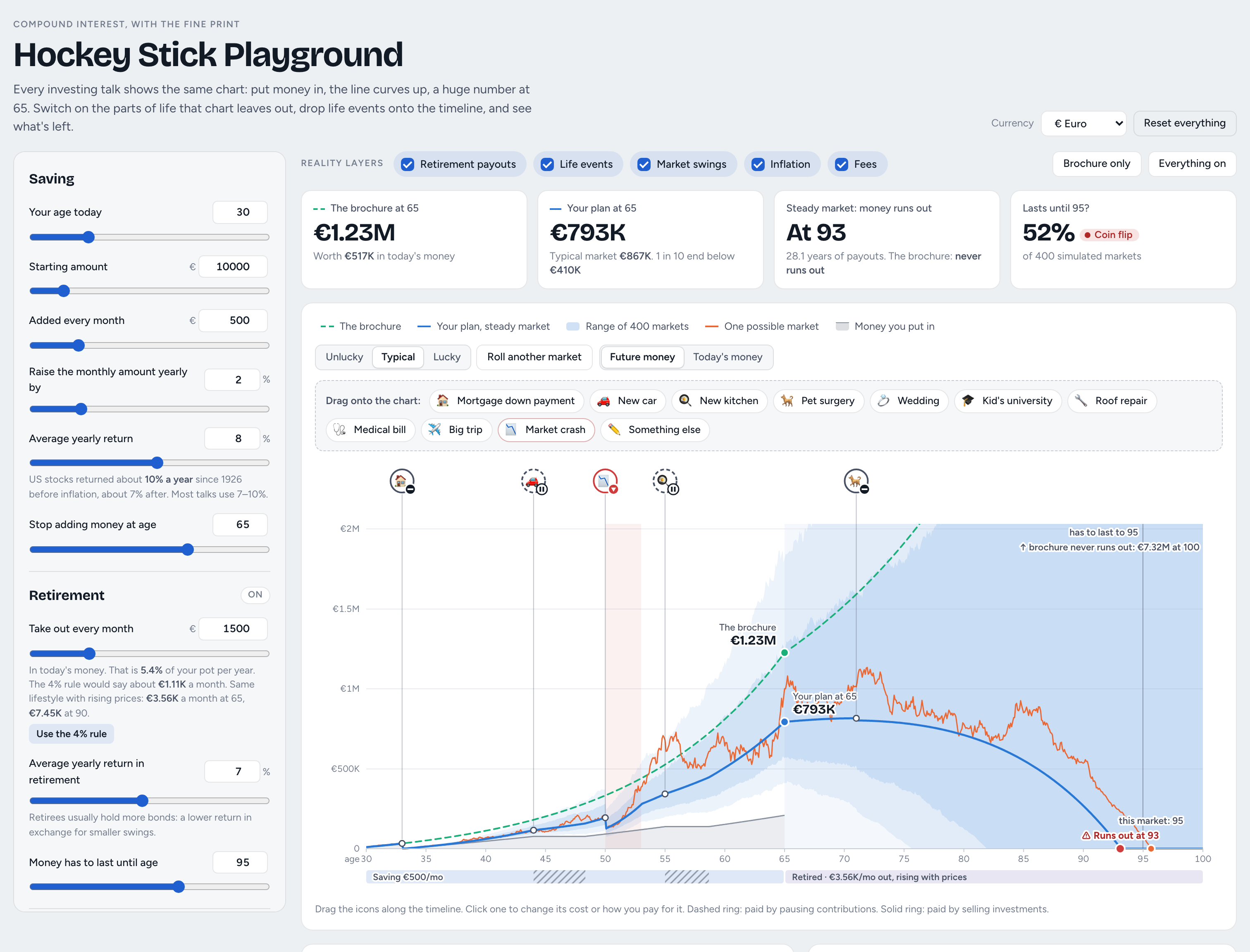
Task: Click the Added every month slider handle
Action: pos(79,346)
